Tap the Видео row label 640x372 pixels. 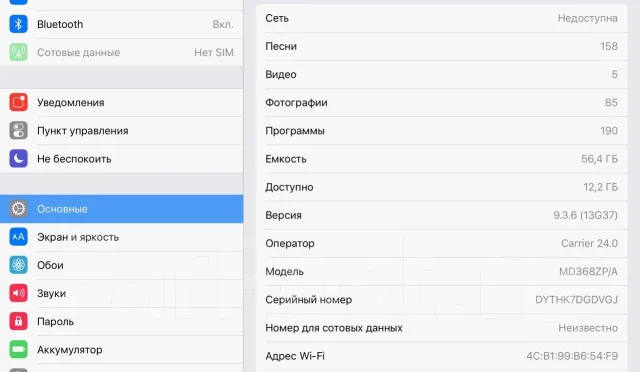tap(281, 75)
